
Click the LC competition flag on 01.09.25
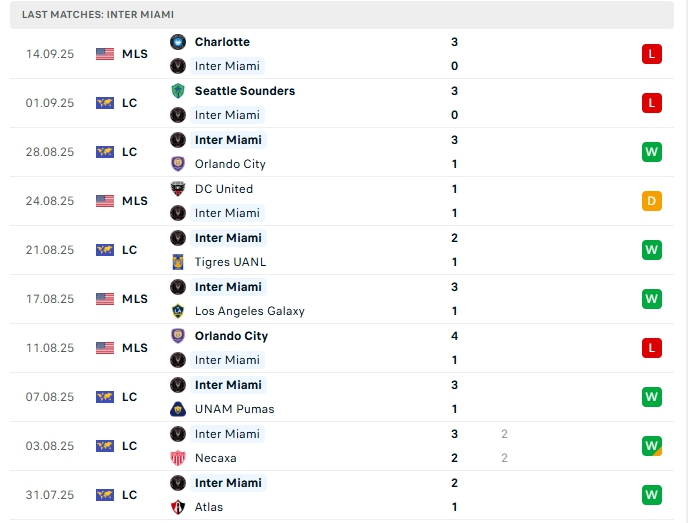(x=105, y=103)
